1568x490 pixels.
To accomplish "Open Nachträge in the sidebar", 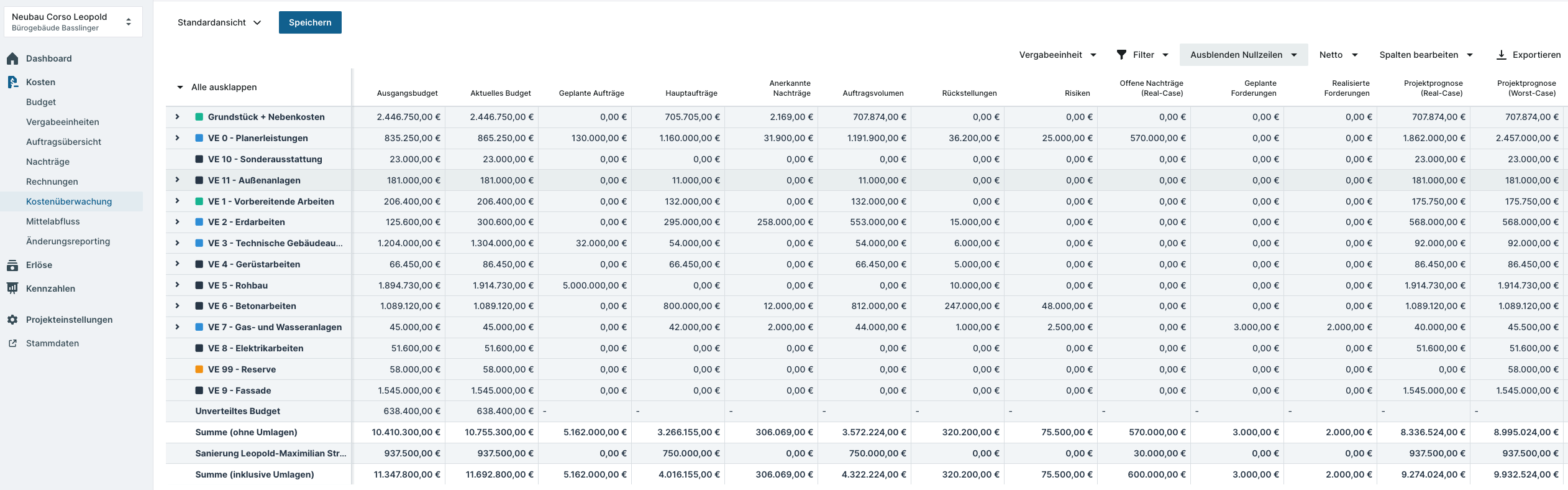I will tap(48, 162).
